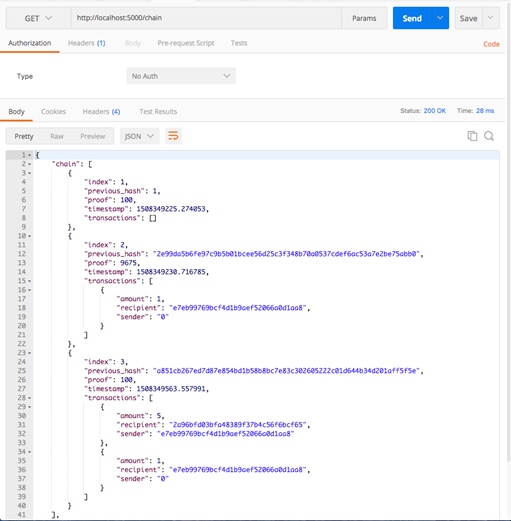The image size is (511, 521).
Task: Switch to the request Headers (1) tab
Action: tap(86, 43)
